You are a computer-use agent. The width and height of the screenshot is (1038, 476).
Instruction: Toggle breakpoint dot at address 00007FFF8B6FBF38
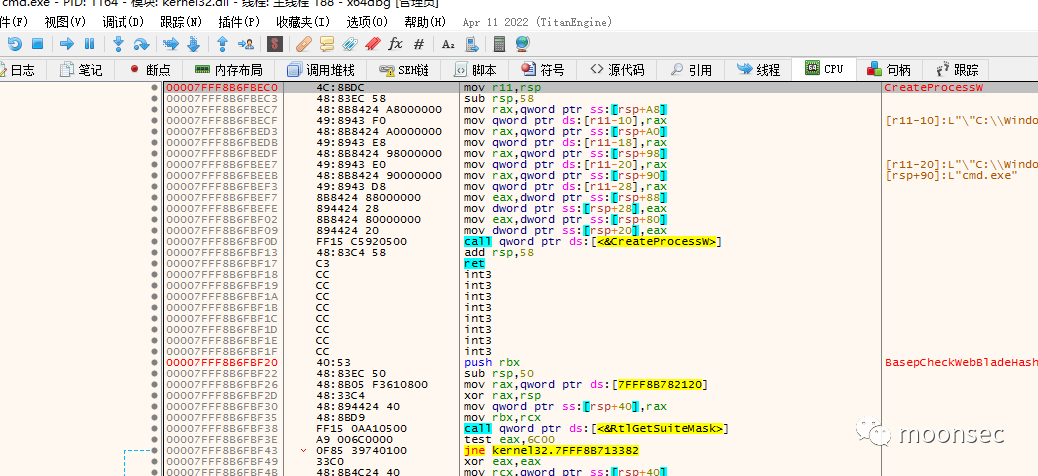(x=154, y=428)
